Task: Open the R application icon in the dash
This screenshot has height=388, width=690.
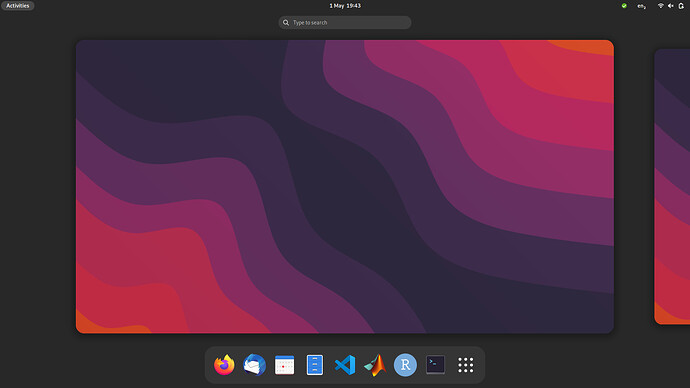Action: pos(405,365)
